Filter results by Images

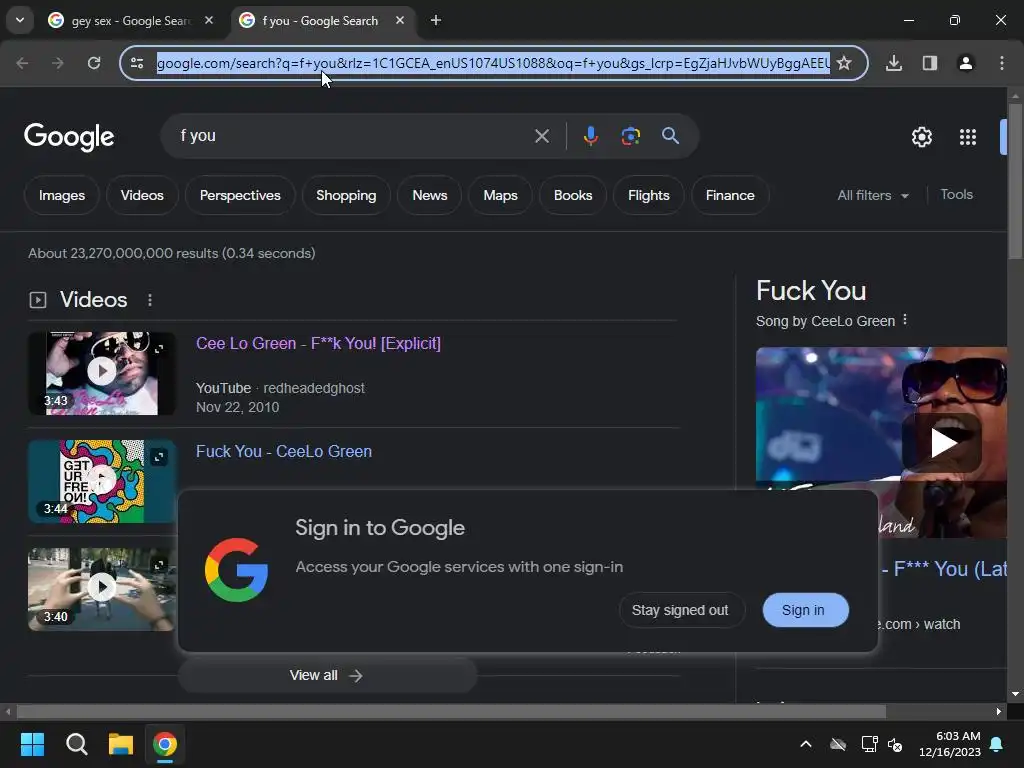pyautogui.click(x=61, y=195)
